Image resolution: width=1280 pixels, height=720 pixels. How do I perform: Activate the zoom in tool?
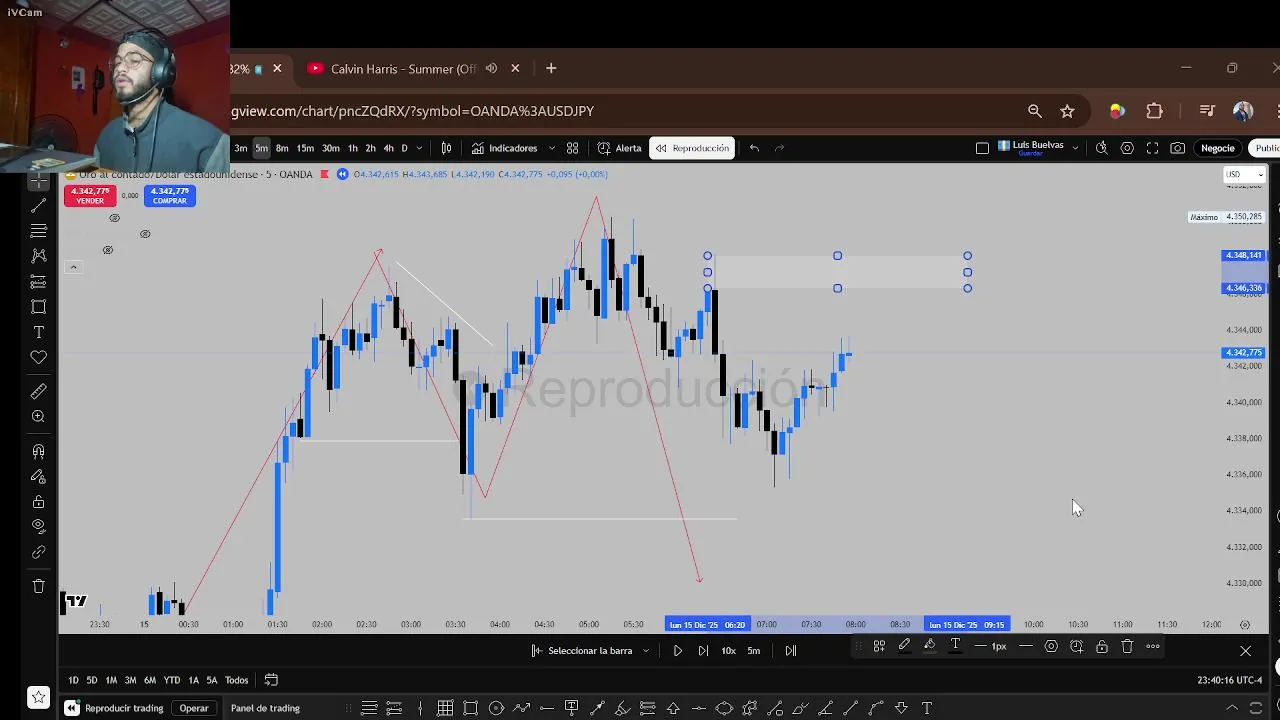[38, 416]
